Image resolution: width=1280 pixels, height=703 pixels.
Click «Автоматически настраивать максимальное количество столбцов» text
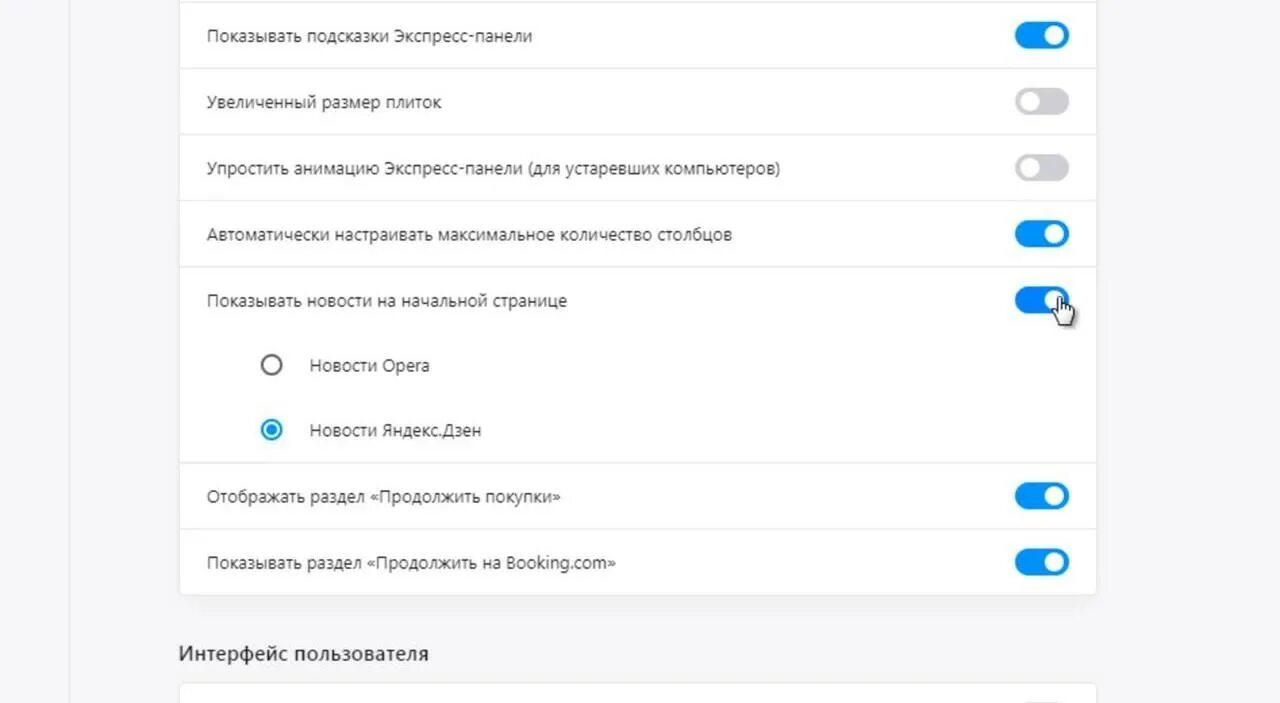coord(469,235)
